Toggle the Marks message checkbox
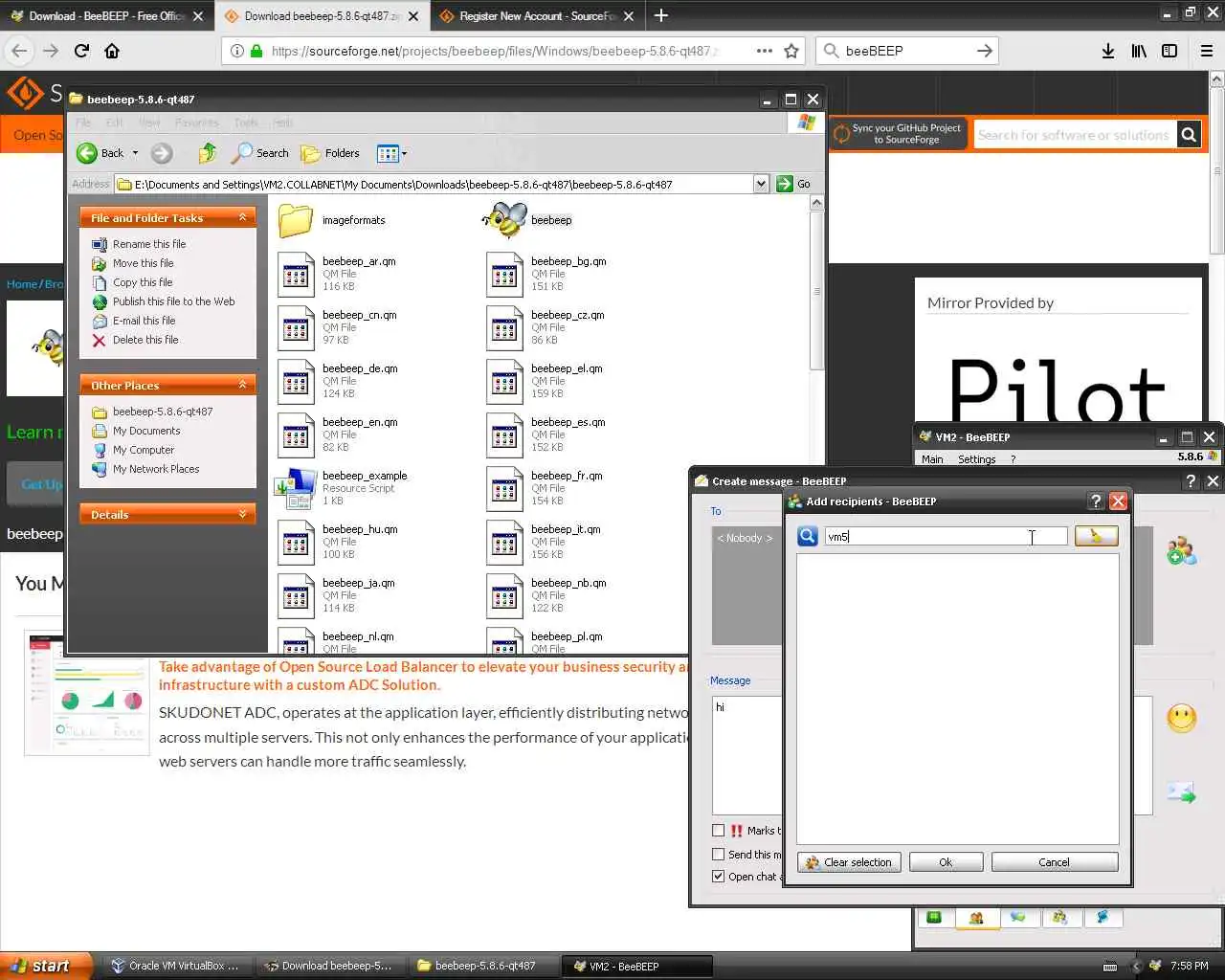1225x980 pixels. click(719, 831)
